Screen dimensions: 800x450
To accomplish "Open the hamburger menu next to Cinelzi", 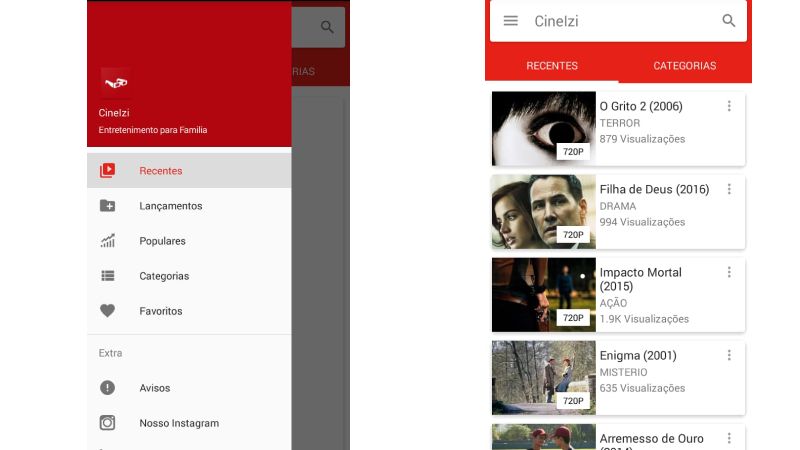I will 511,21.
